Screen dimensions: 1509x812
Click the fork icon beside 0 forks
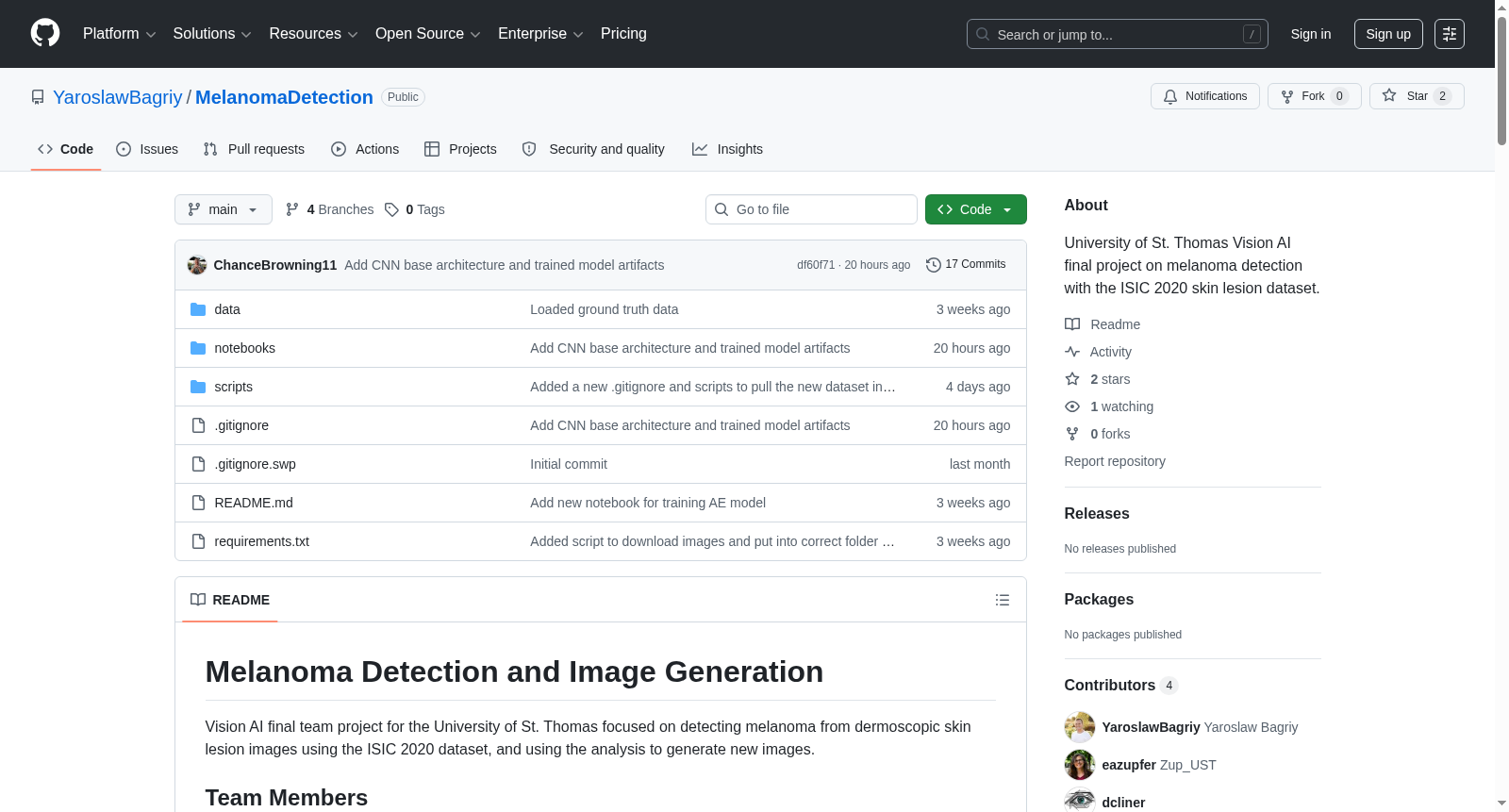pos(1072,434)
